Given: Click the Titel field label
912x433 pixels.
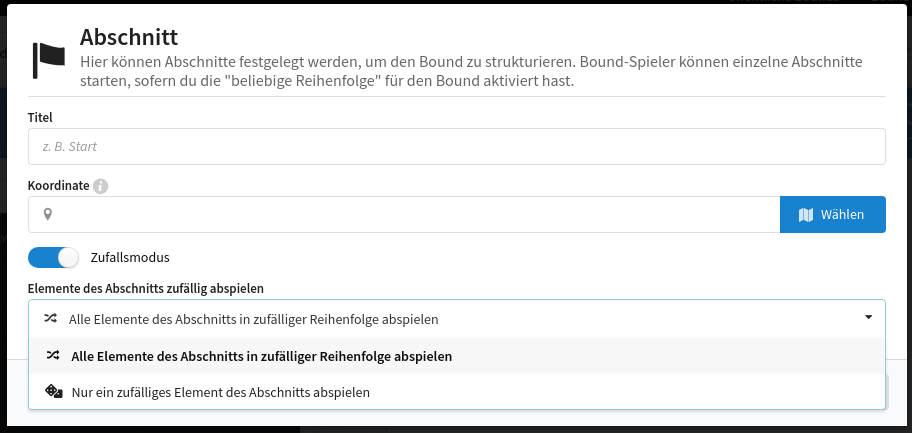Looking at the screenshot, I should pyautogui.click(x=40, y=118).
